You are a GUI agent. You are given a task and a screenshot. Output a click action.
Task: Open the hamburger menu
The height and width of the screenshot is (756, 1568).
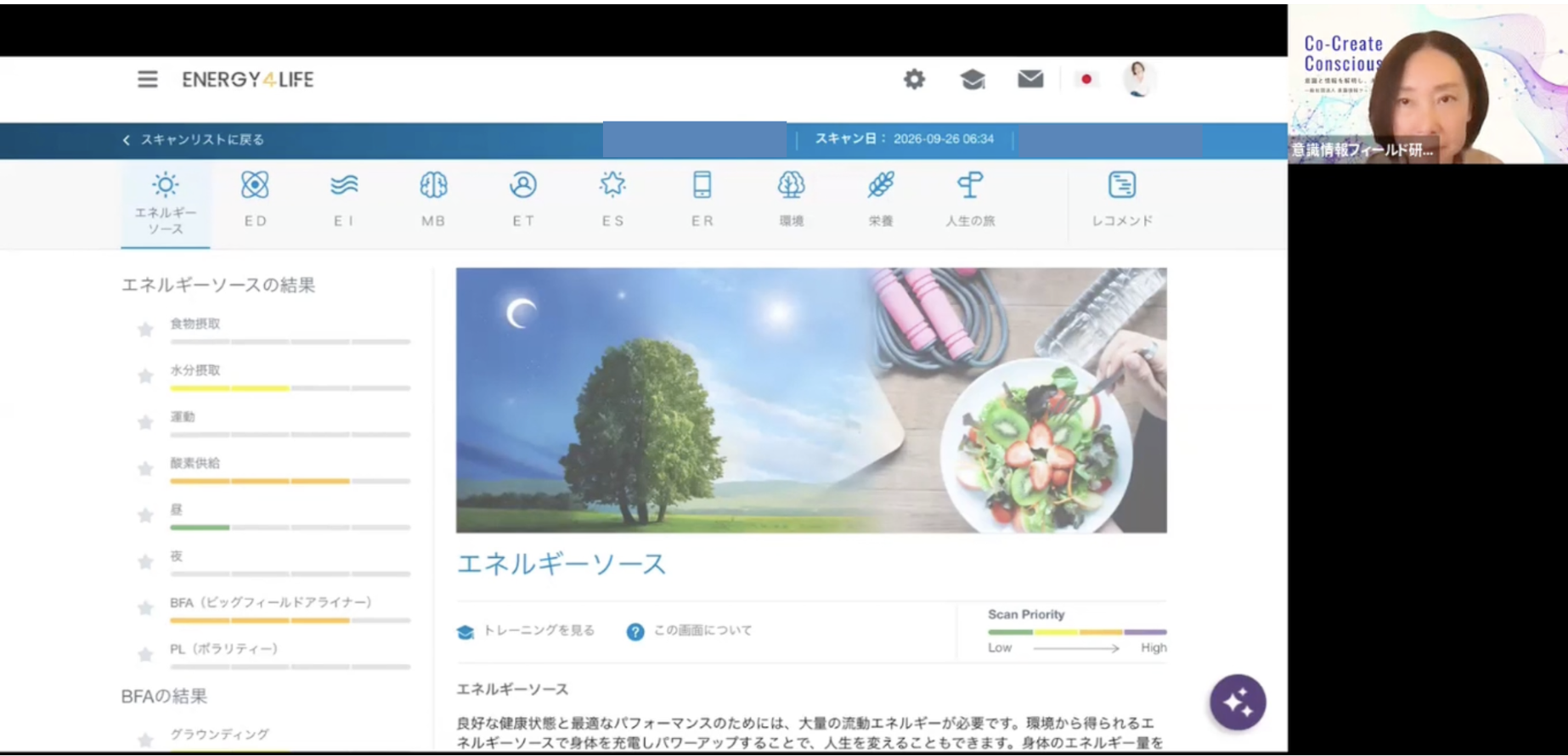(148, 79)
